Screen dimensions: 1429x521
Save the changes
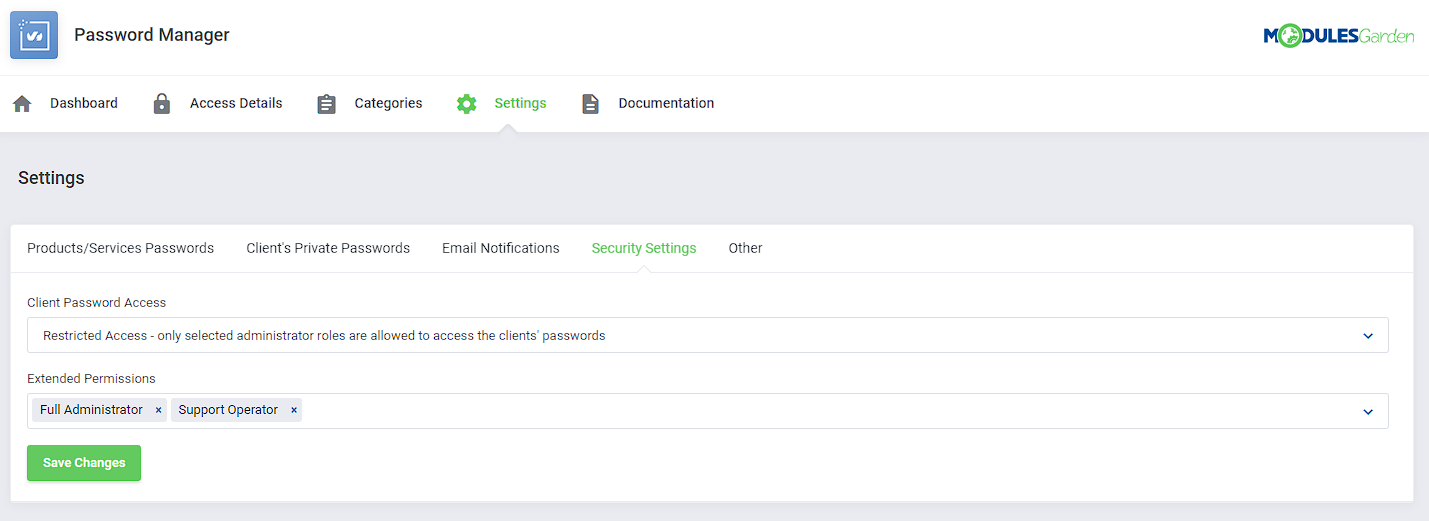click(x=84, y=463)
